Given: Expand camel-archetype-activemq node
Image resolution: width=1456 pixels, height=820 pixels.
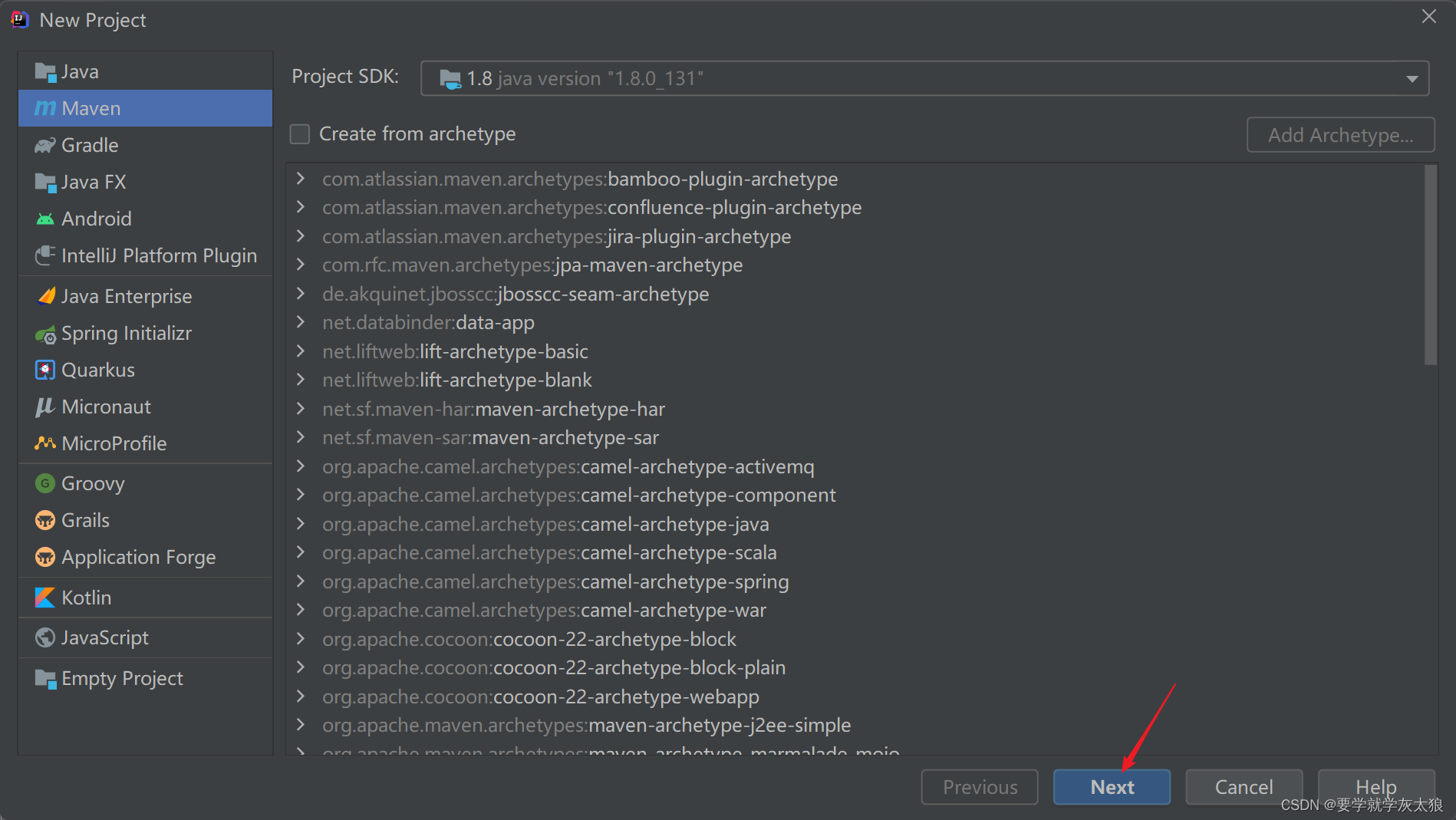Looking at the screenshot, I should click(x=301, y=466).
